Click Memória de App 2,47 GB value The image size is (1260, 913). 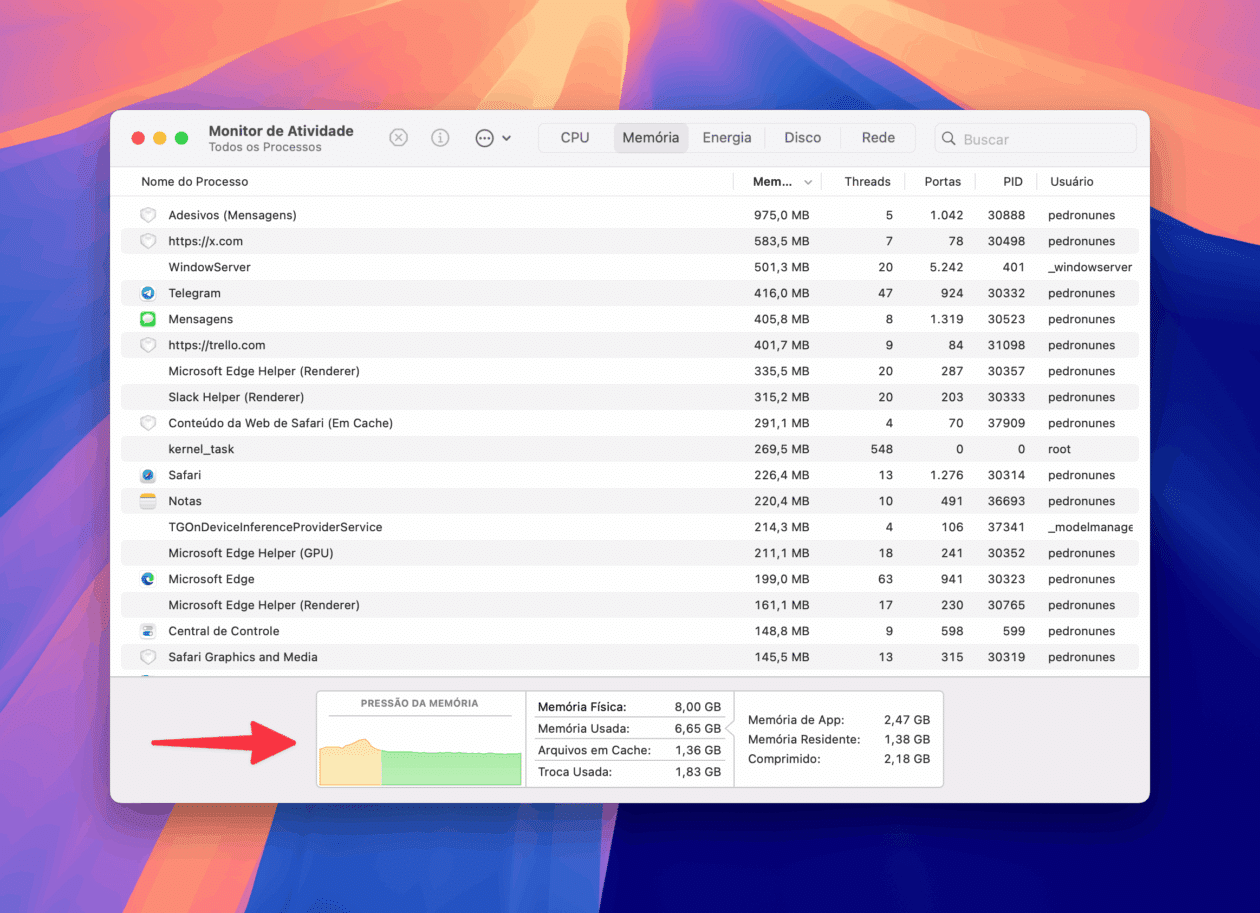coord(907,719)
